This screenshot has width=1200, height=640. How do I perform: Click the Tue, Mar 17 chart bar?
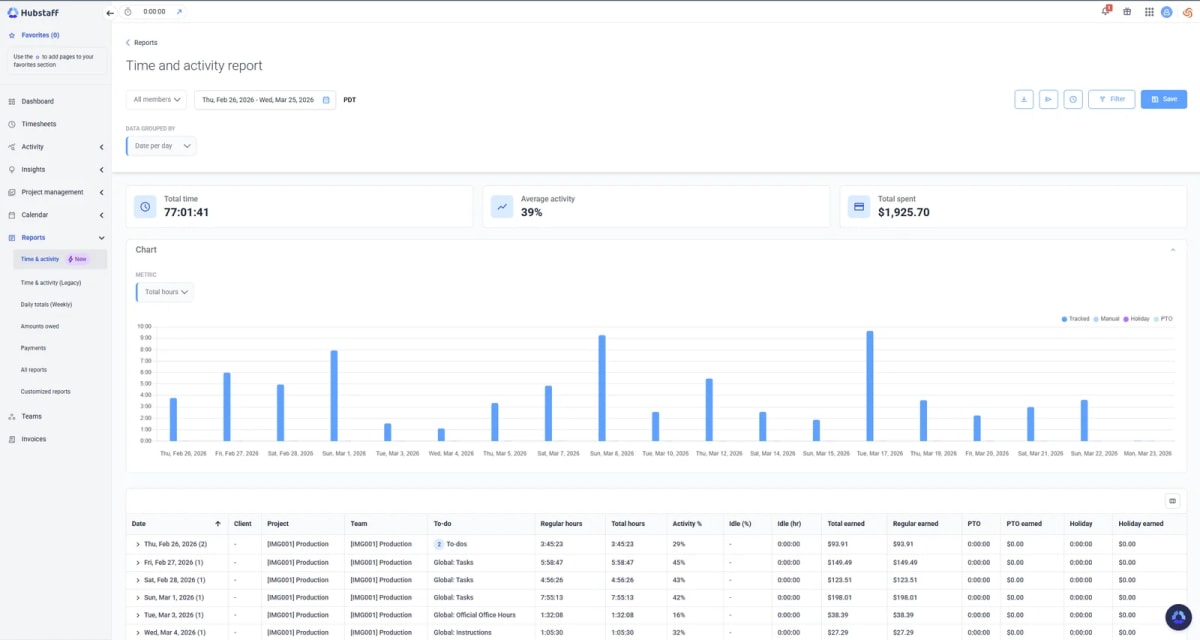[x=870, y=386]
